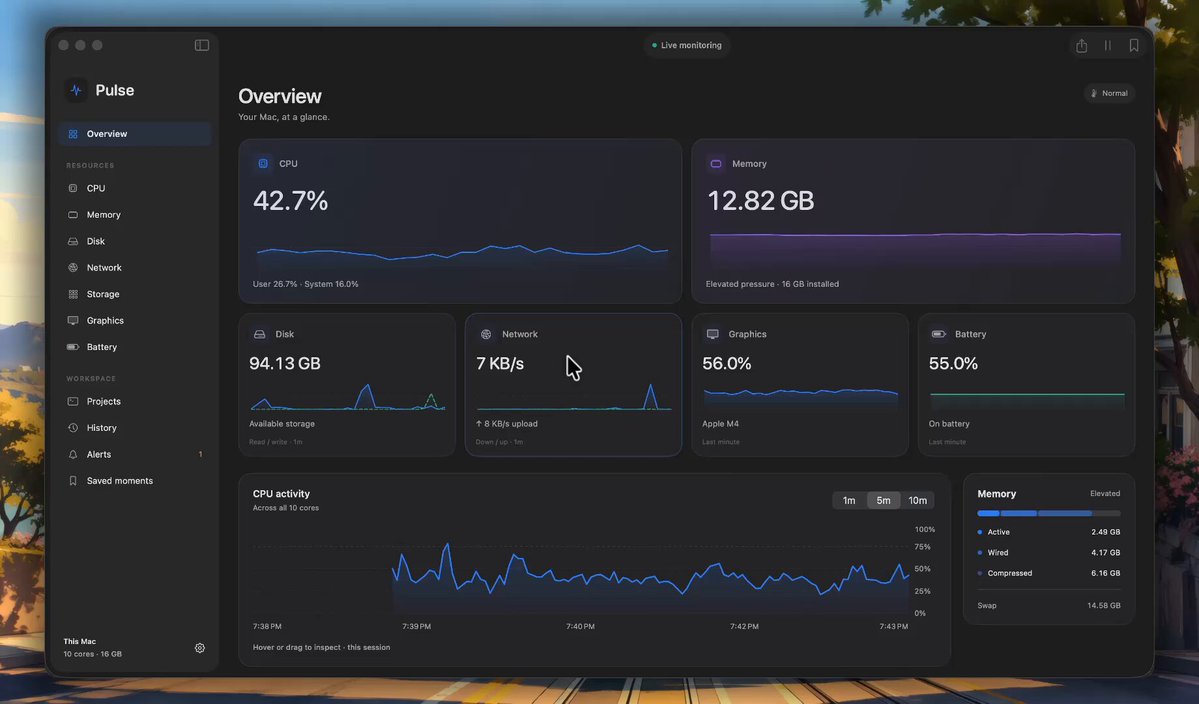Click the bookmark icon in the toolbar
This screenshot has width=1199, height=704.
[1134, 46]
